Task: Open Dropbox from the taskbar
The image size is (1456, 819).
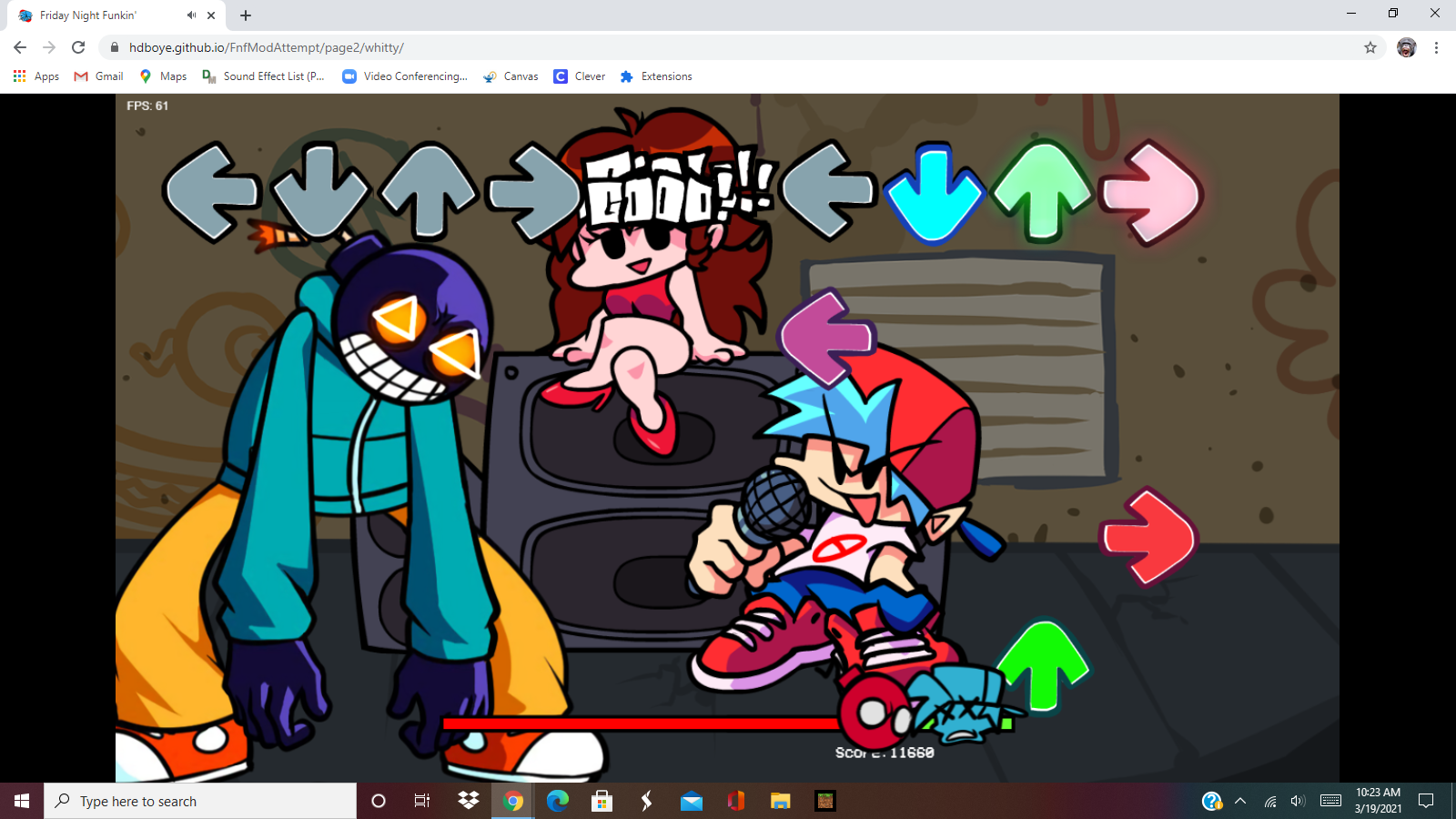Action: tap(469, 801)
